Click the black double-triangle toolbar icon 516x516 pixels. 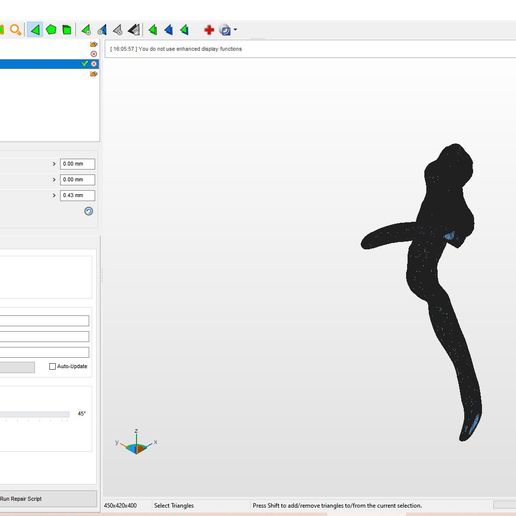click(134, 30)
